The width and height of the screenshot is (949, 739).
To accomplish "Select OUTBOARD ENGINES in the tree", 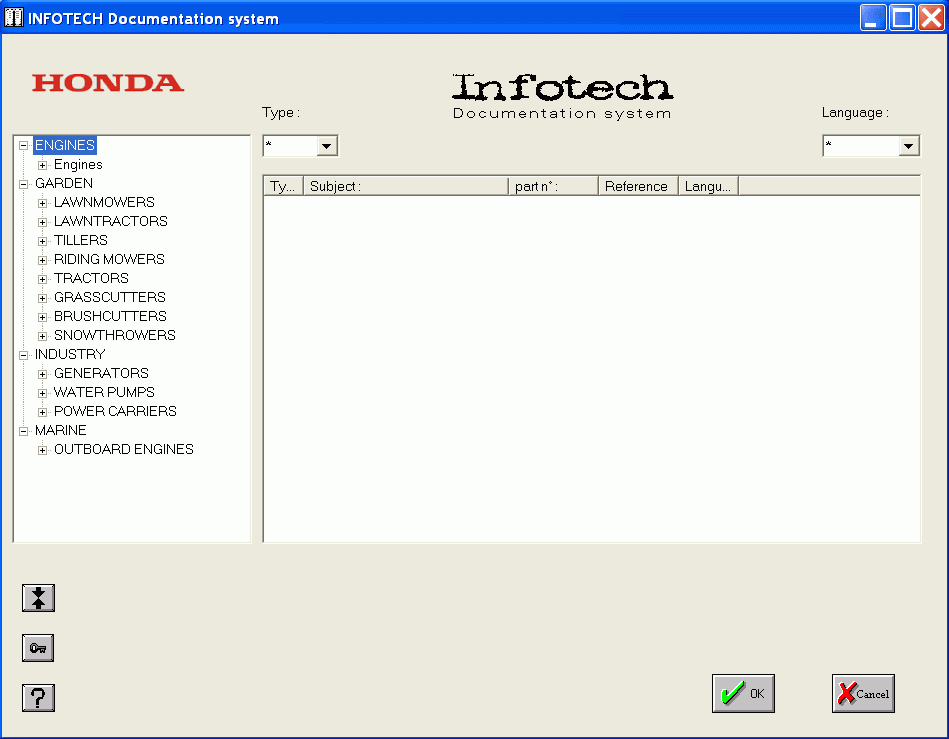I will pyautogui.click(x=123, y=449).
